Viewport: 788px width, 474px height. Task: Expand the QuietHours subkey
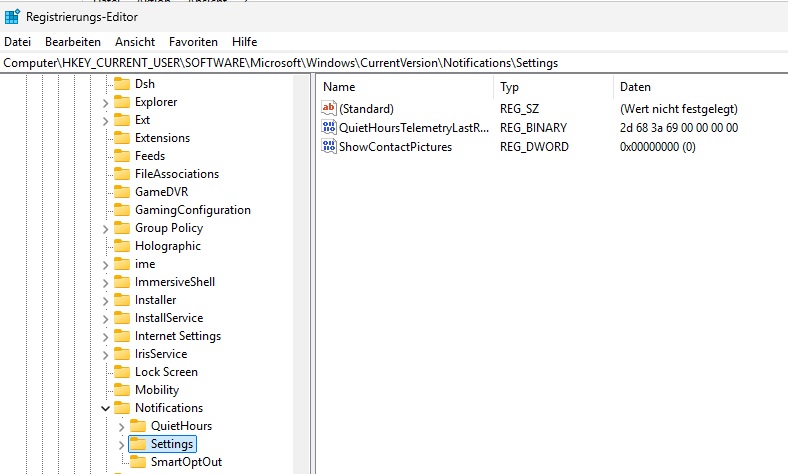121,427
